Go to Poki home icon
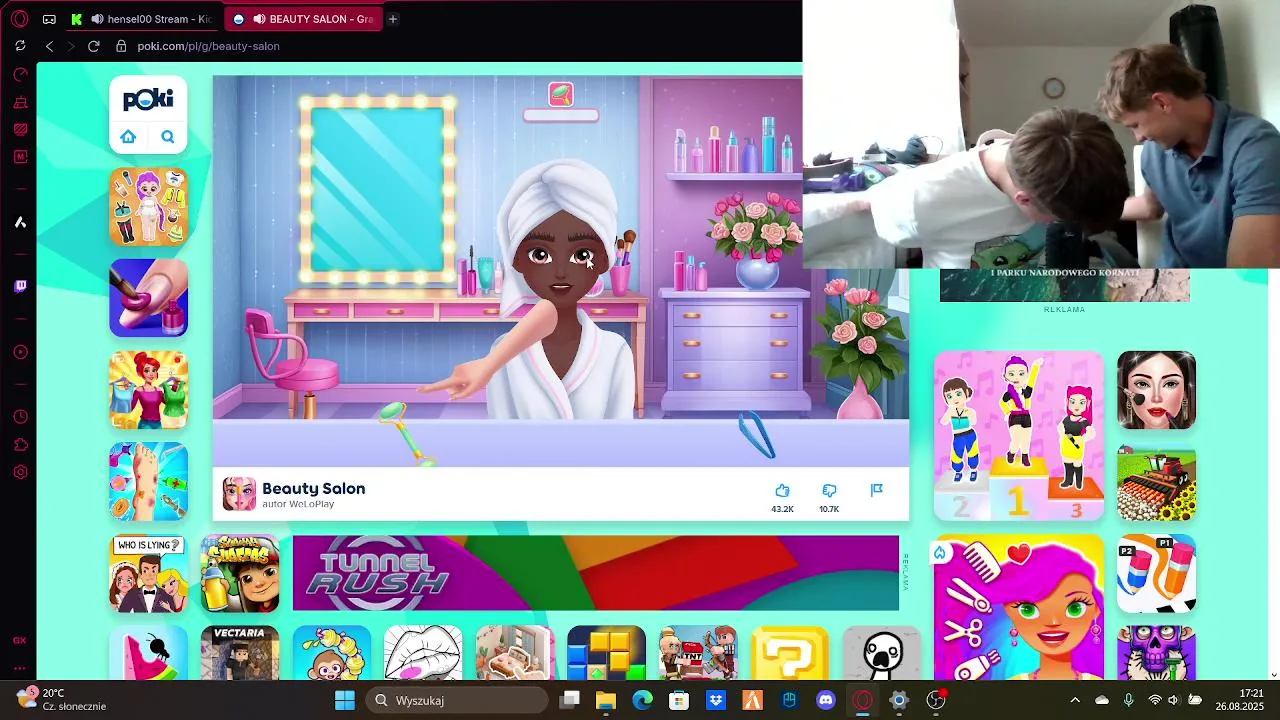This screenshot has width=1280, height=720. tap(128, 137)
